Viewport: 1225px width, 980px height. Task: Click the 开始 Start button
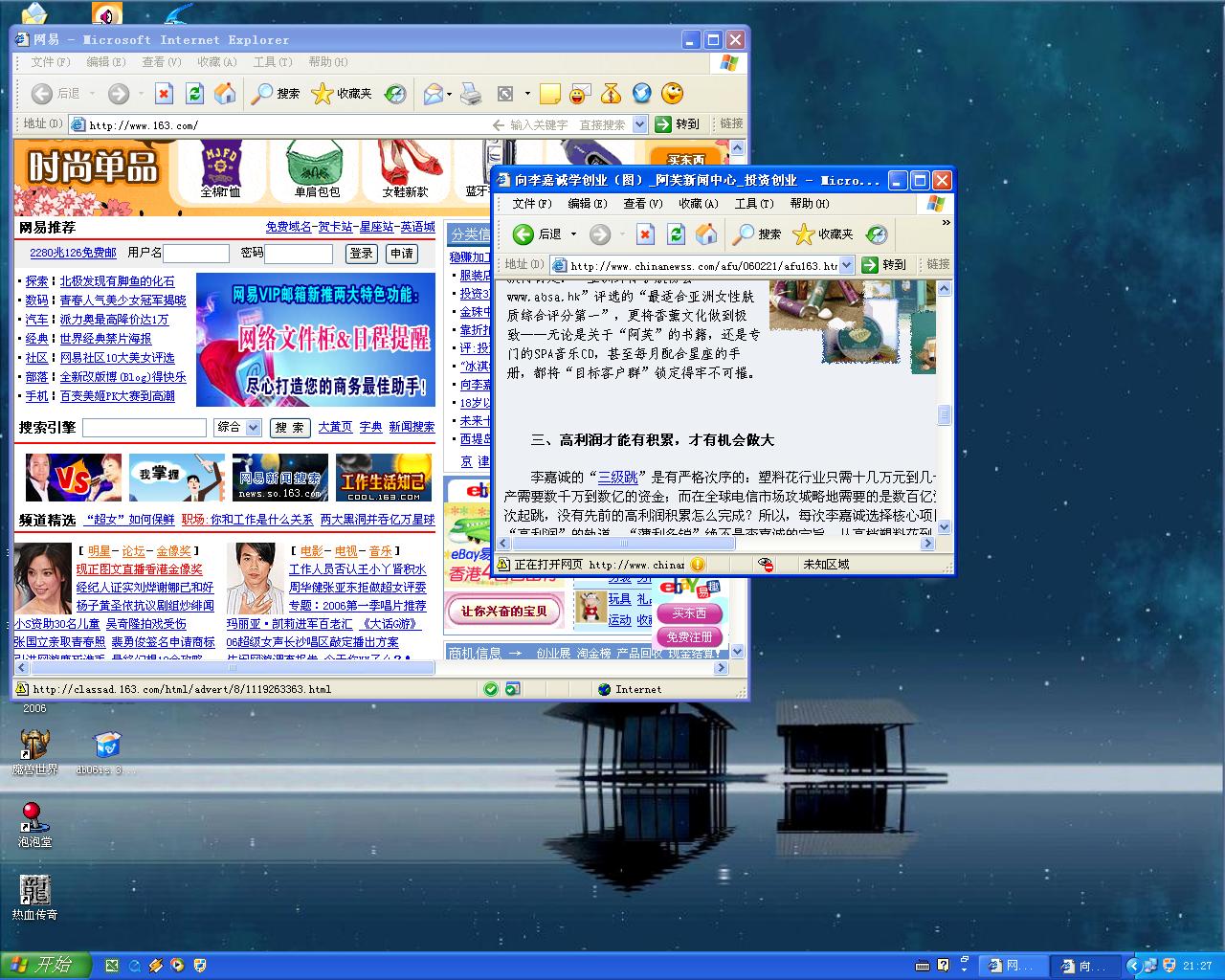(x=44, y=965)
